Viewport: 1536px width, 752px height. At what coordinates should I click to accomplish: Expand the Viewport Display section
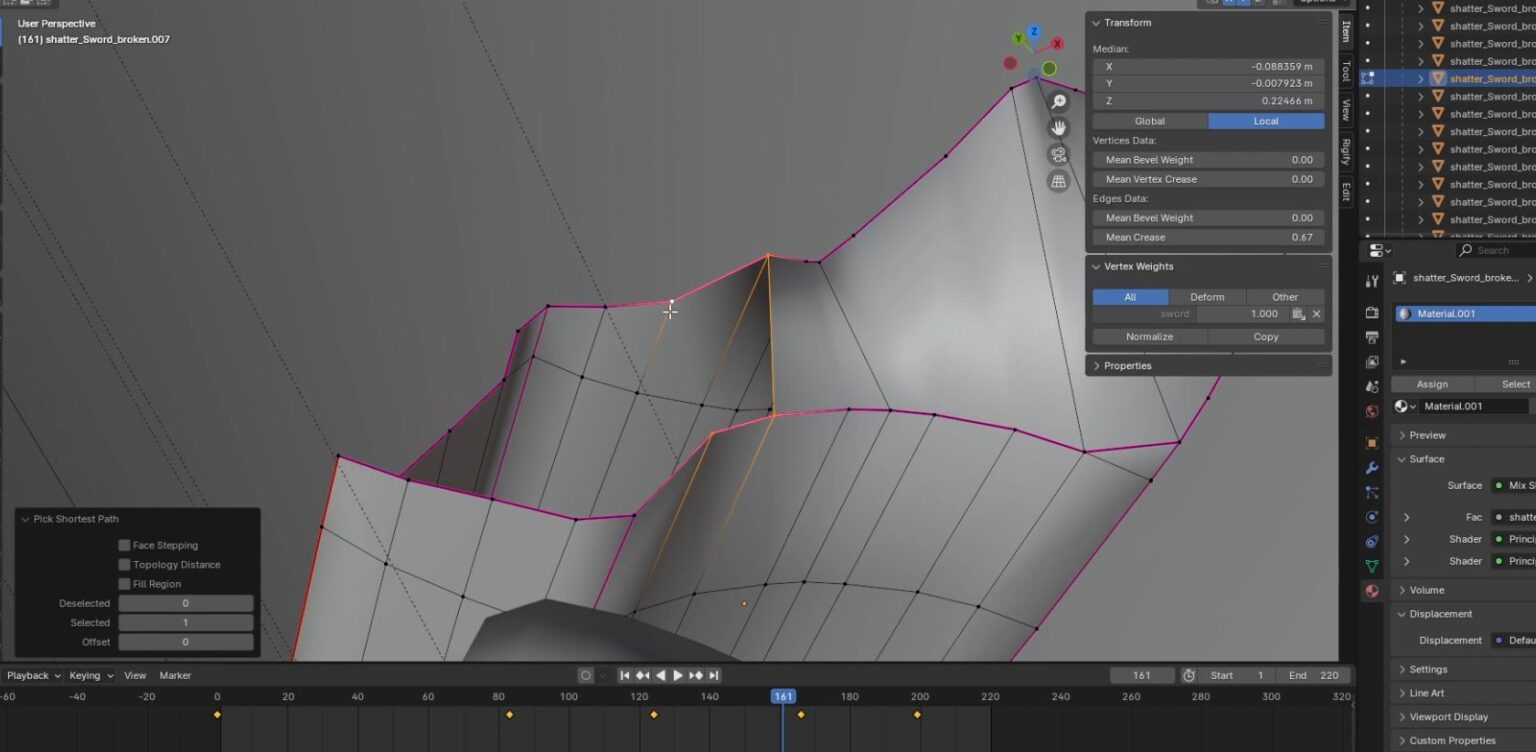point(1448,717)
